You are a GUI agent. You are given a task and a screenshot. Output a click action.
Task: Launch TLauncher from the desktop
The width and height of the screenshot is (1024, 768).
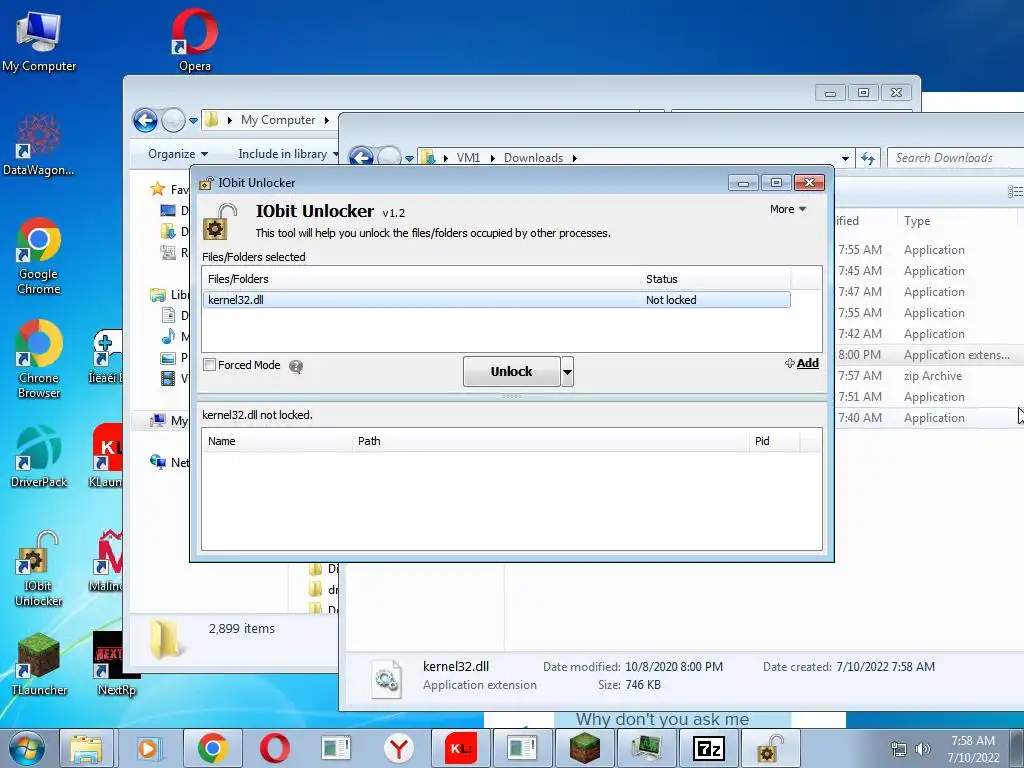click(x=39, y=664)
